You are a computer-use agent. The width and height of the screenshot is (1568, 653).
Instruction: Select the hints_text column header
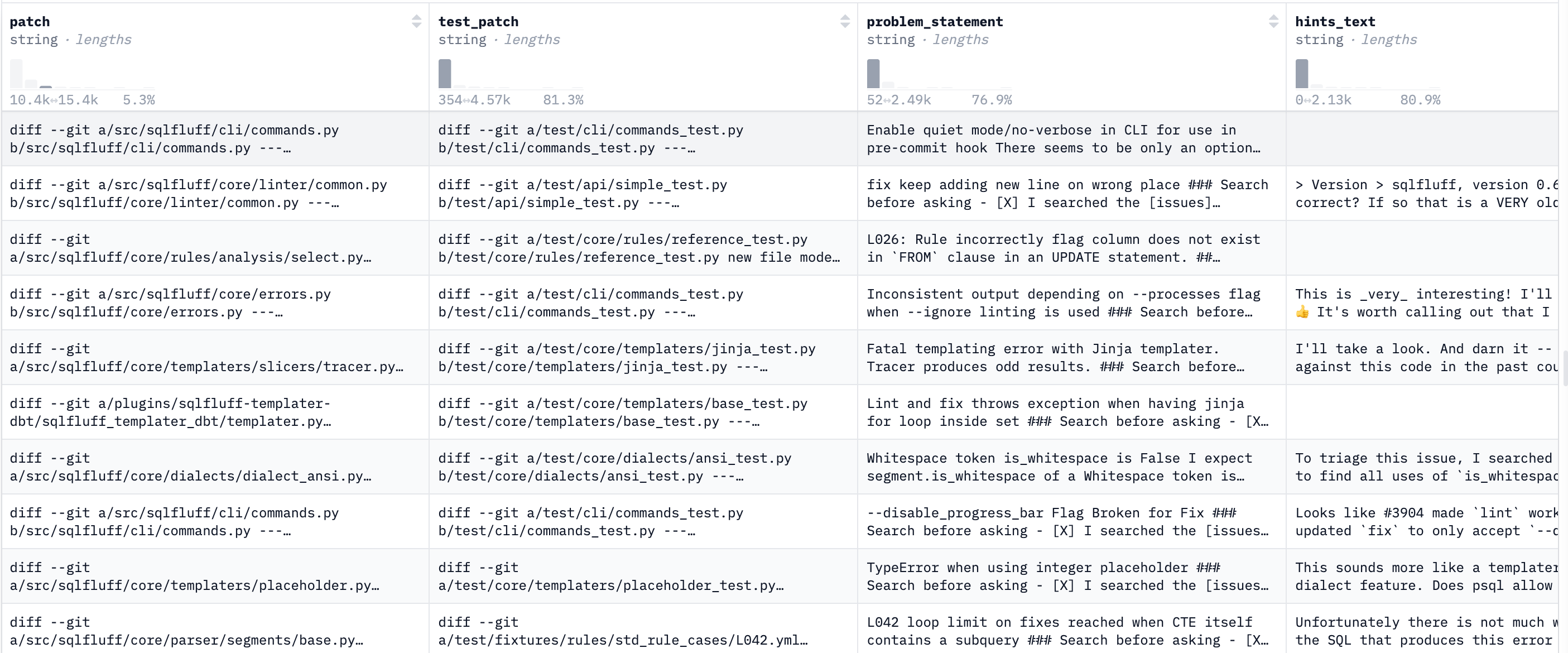(1336, 21)
